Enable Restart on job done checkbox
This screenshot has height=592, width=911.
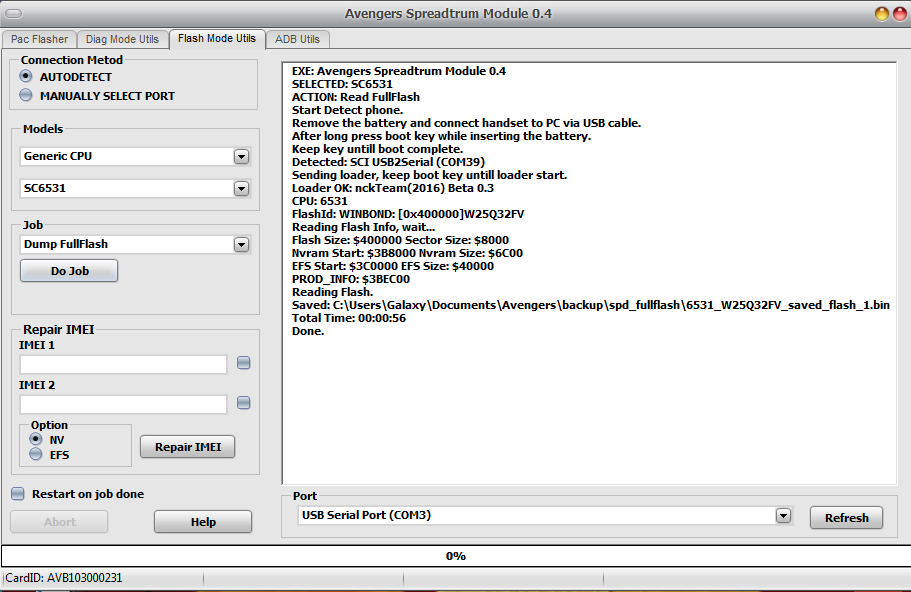[x=18, y=494]
